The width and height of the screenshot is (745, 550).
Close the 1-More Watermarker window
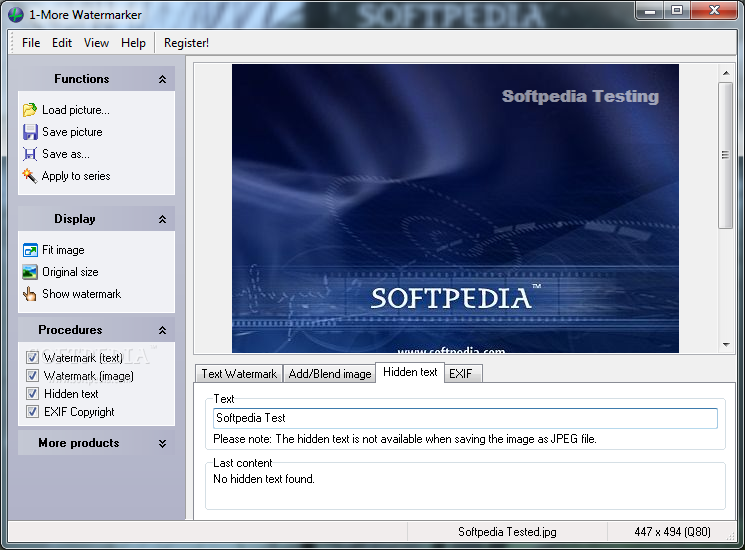tap(714, 10)
